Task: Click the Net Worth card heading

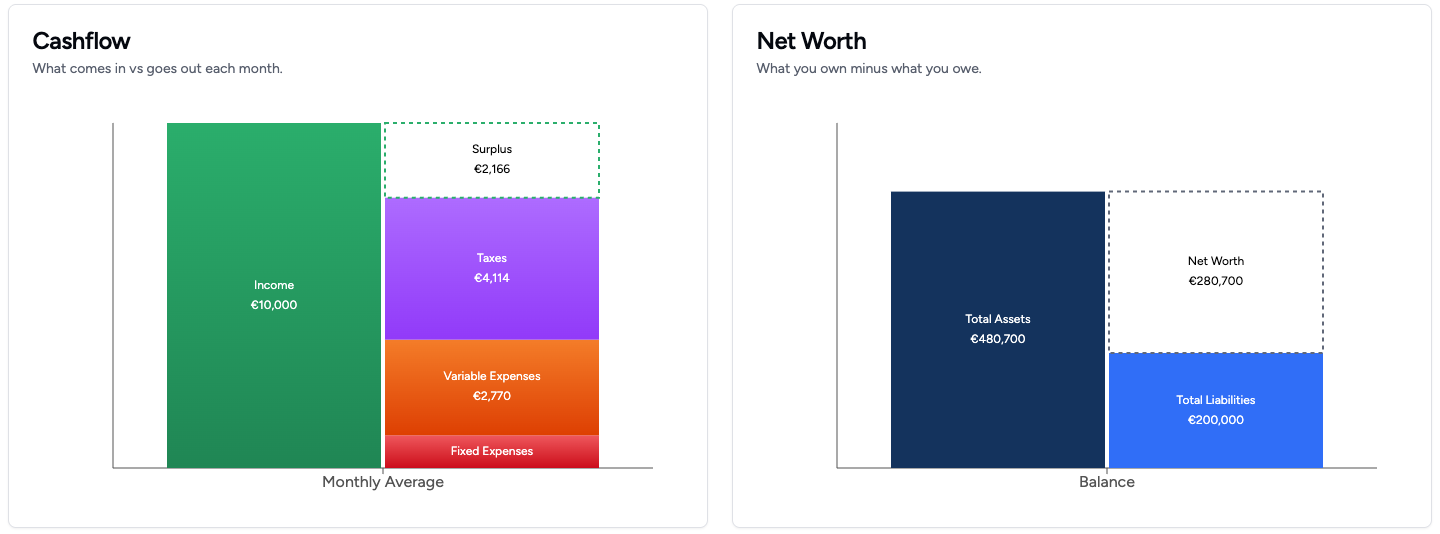Action: tap(811, 41)
